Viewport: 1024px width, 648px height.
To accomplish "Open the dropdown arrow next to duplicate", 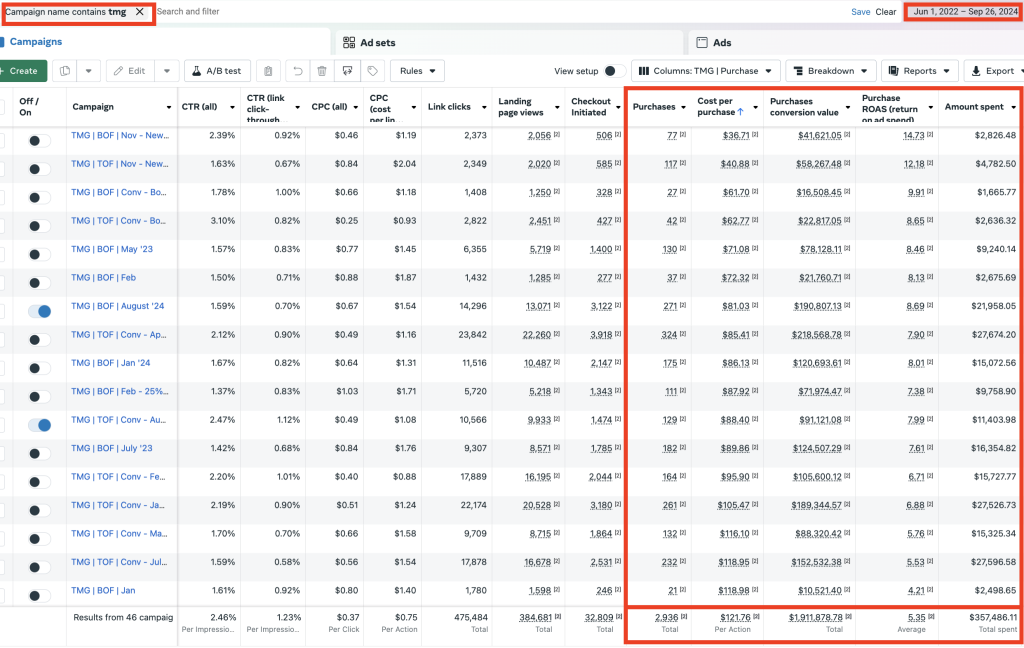I will pyautogui.click(x=88, y=71).
